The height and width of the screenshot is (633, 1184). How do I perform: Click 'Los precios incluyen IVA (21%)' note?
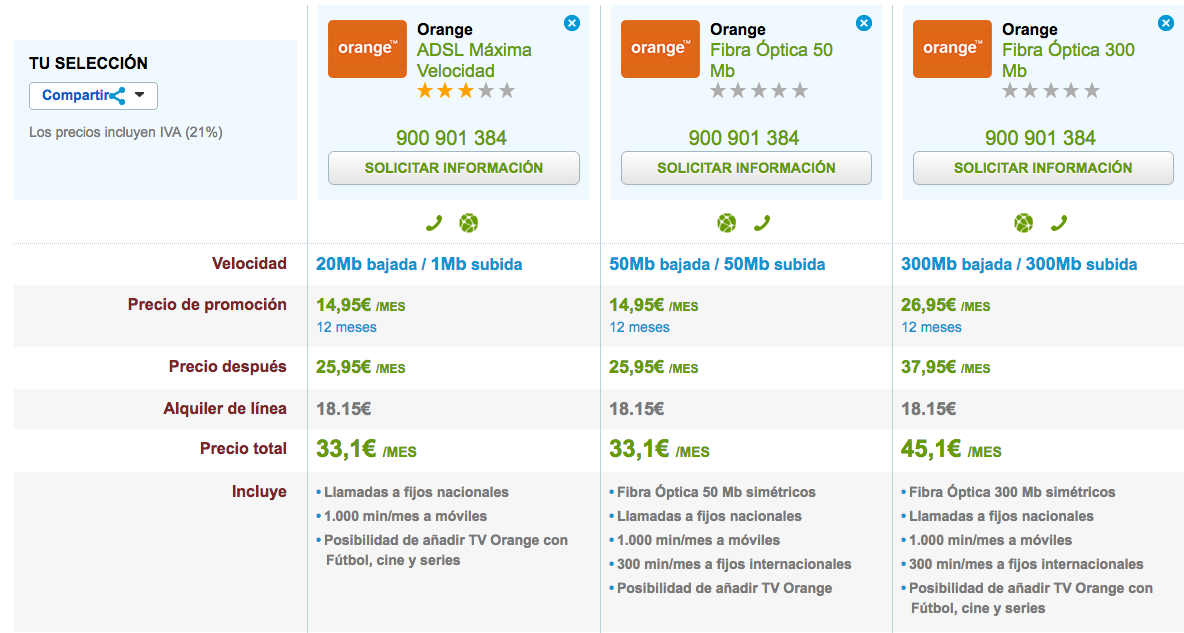(126, 132)
